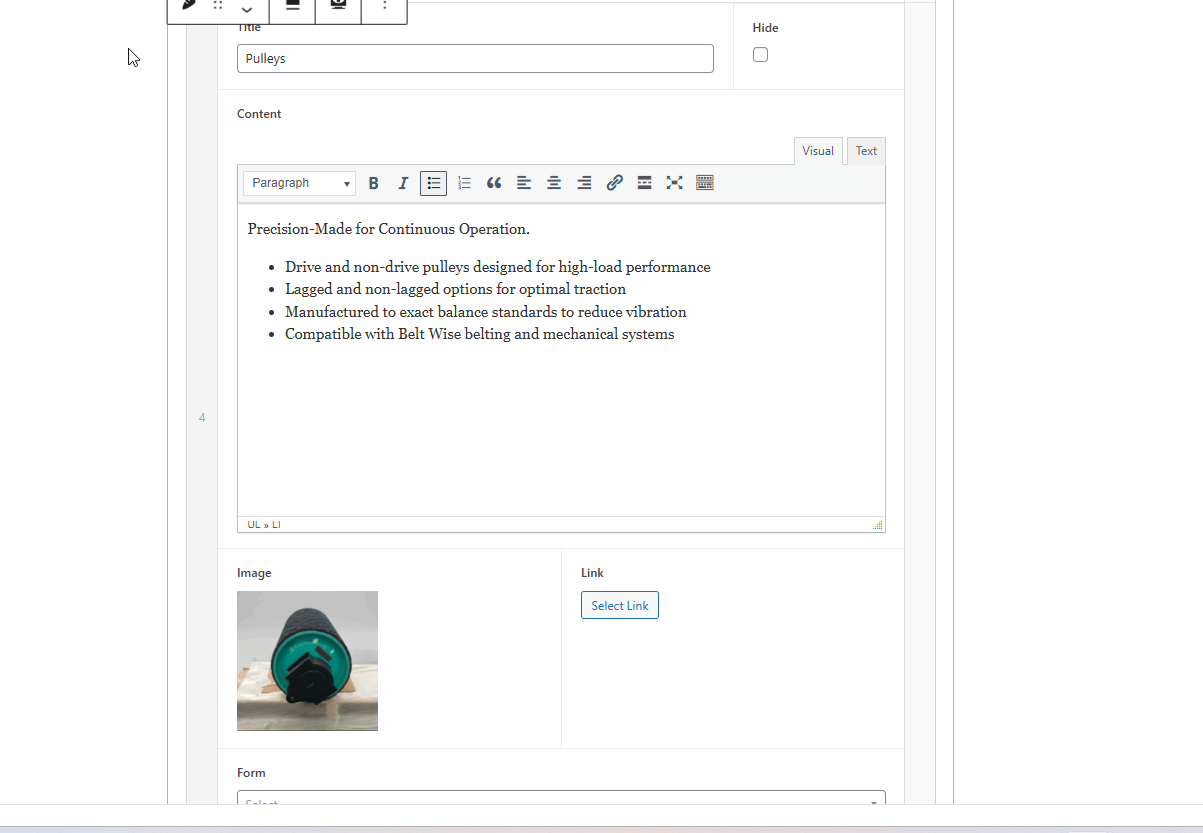The width and height of the screenshot is (1203, 833).
Task: Click the 'Compatible with Belt Wise' bullet
Action: [x=480, y=334]
